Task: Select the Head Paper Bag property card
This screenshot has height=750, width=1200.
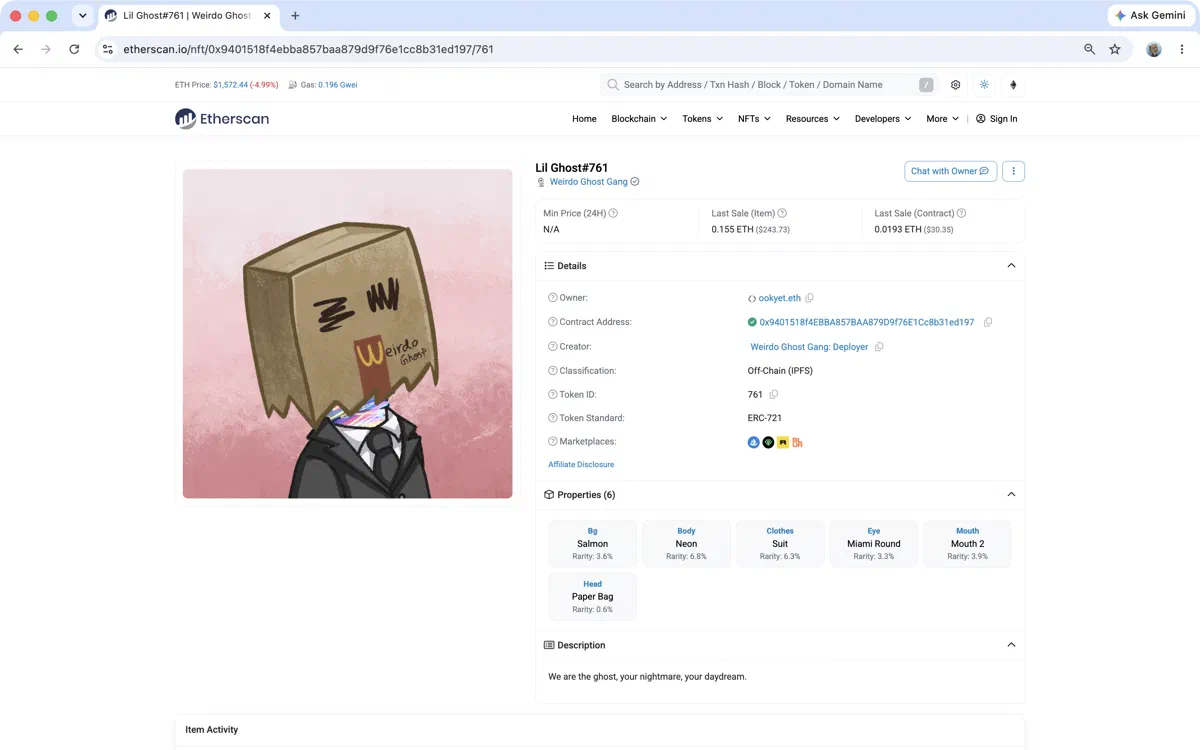Action: [x=592, y=597]
